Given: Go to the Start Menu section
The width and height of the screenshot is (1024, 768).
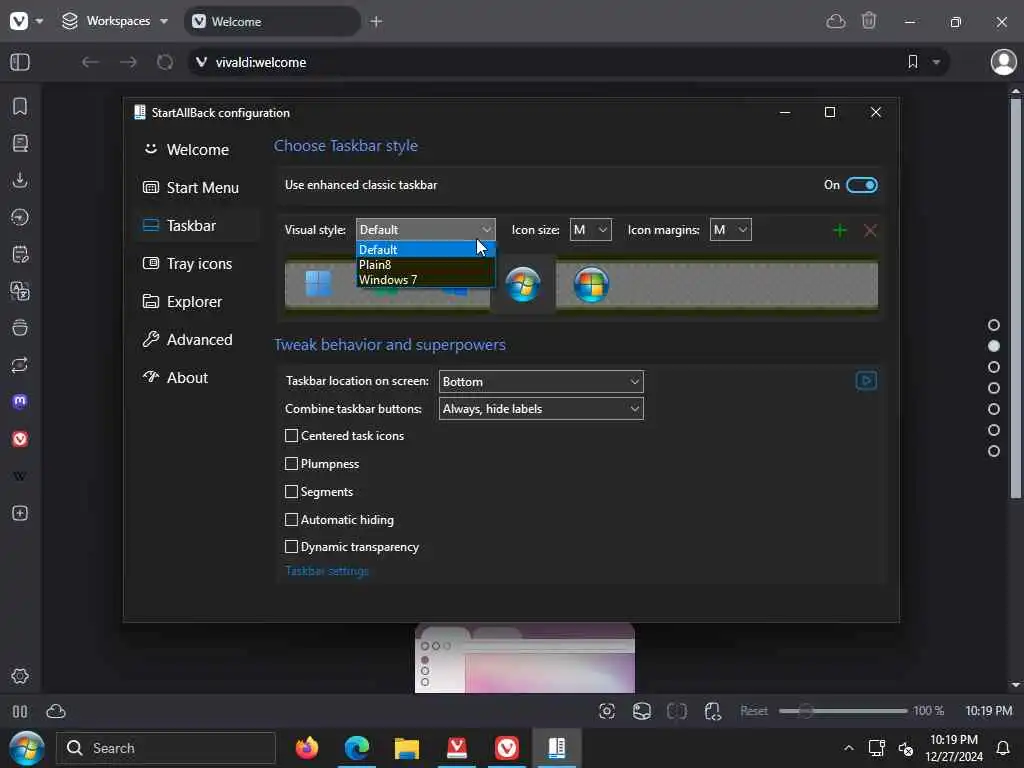Looking at the screenshot, I should (197, 187).
